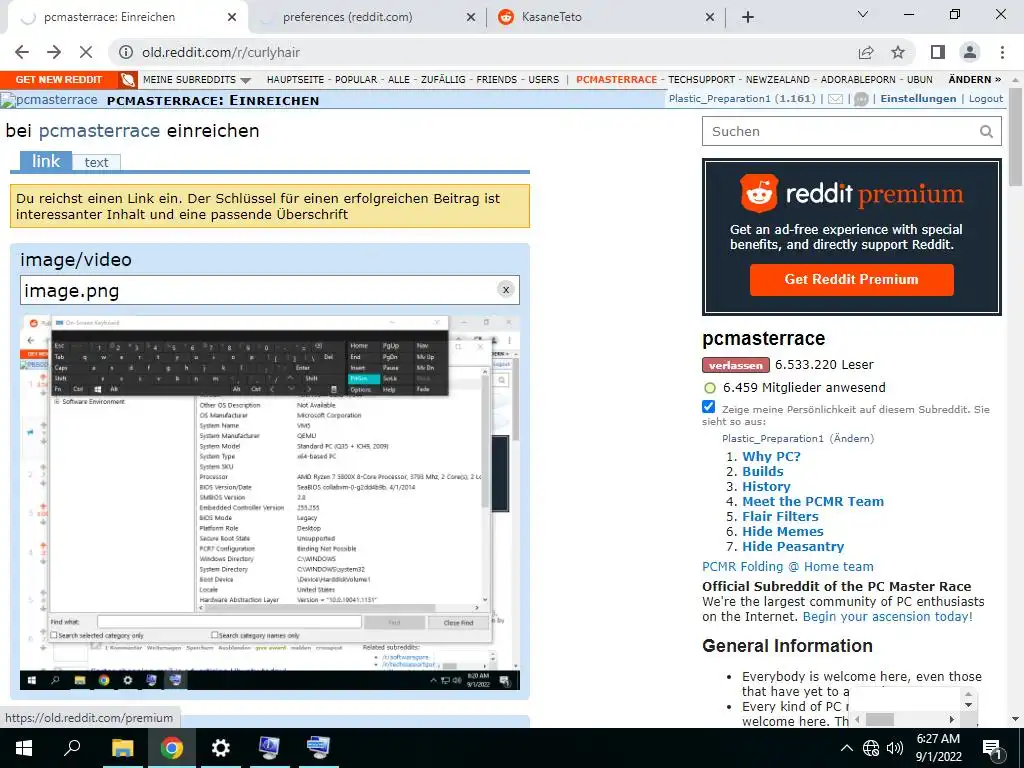Click the page vertical scrollbar thumb
This screenshot has height=768, width=1024.
pyautogui.click(x=1016, y=137)
